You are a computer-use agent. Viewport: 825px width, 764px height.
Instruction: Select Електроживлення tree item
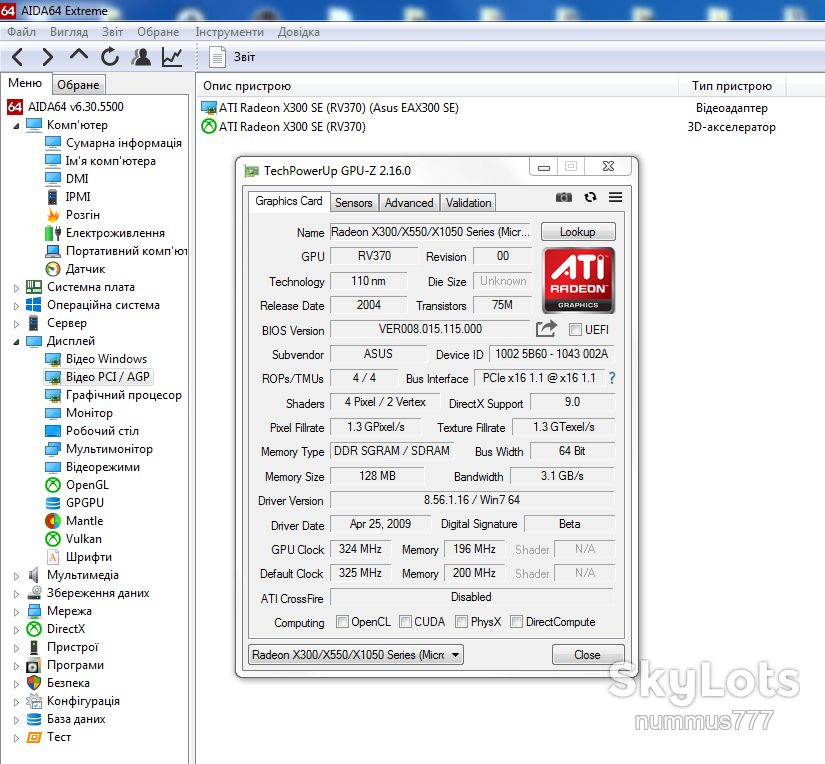105,233
